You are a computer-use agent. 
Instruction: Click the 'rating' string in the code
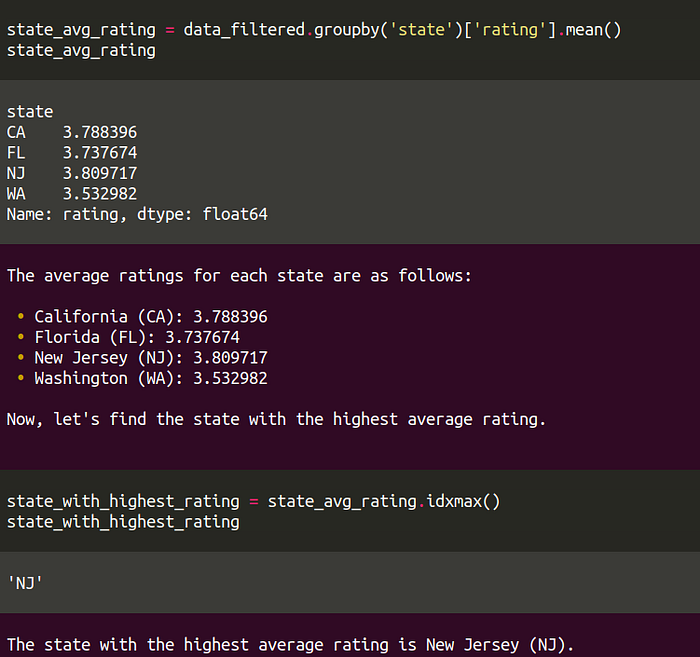click(510, 30)
